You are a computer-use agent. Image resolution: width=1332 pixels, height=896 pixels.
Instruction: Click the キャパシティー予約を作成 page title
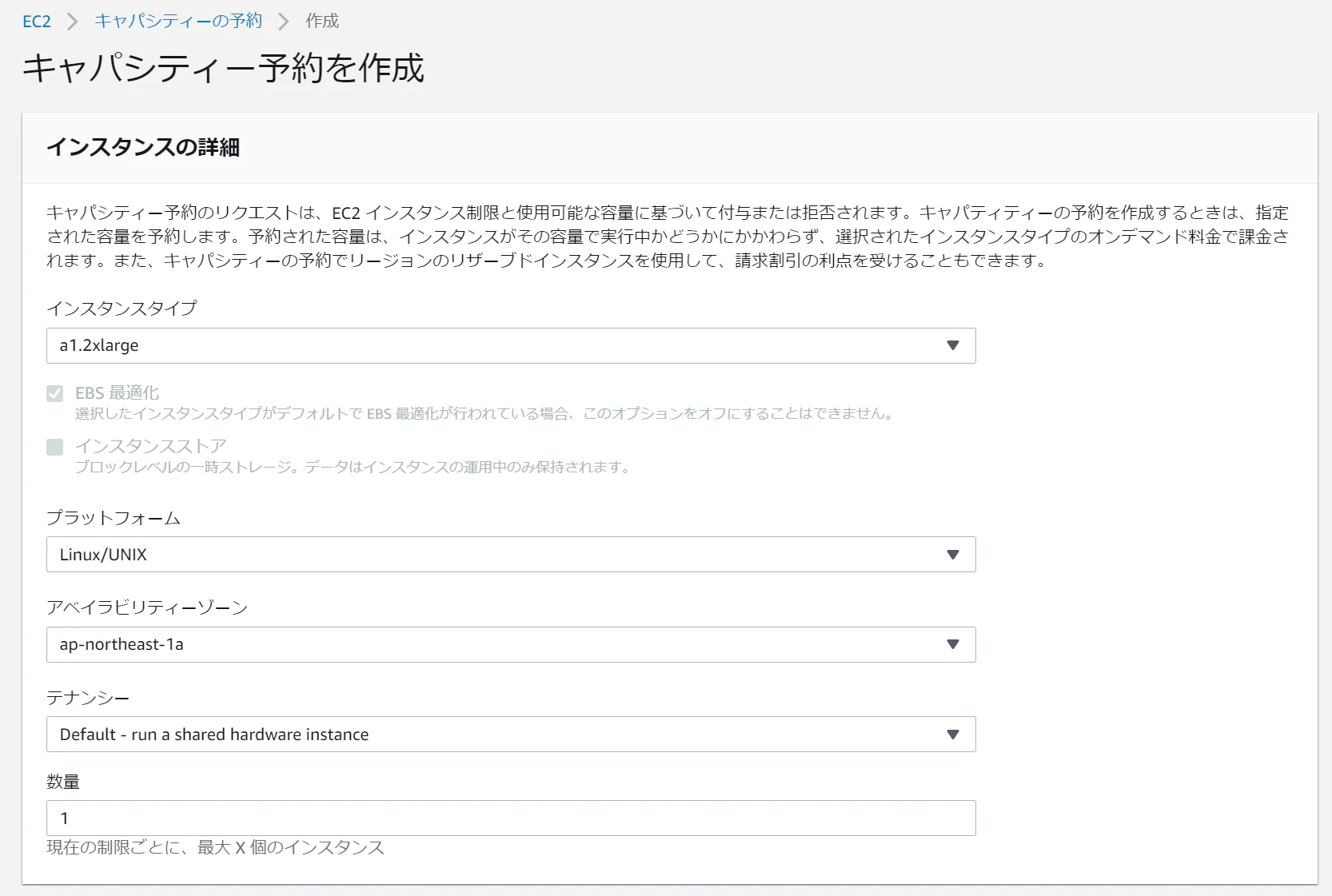223,68
